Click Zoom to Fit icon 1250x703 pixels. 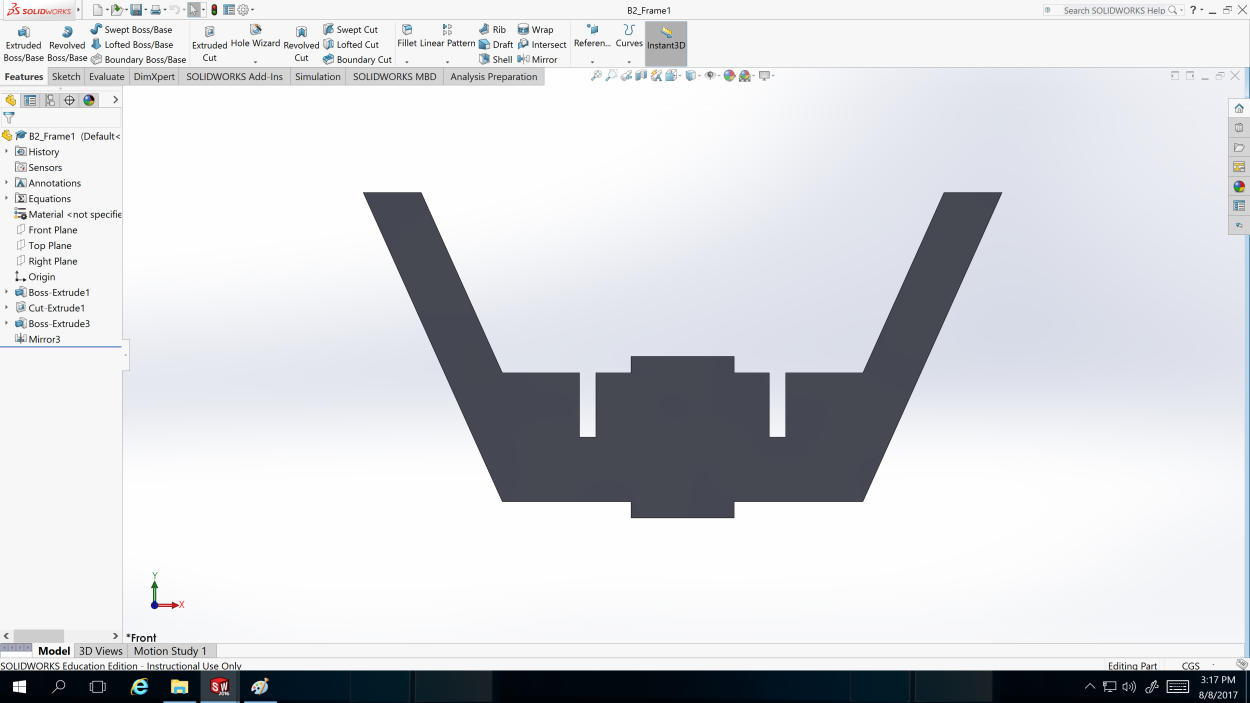point(596,76)
